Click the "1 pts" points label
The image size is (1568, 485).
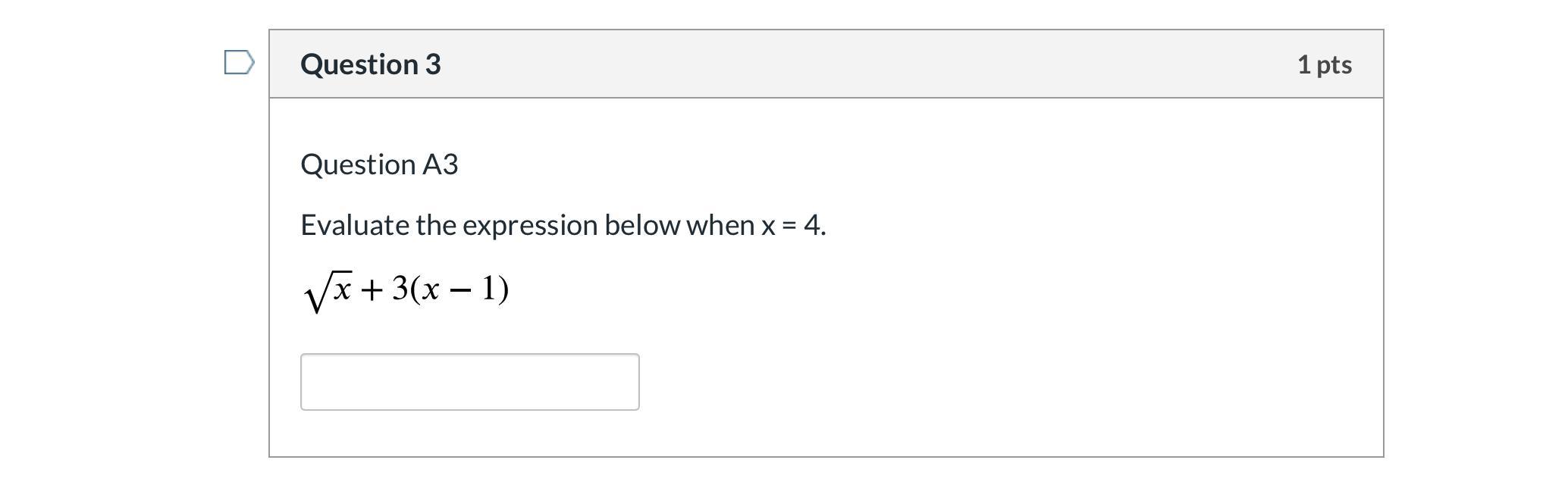1324,64
